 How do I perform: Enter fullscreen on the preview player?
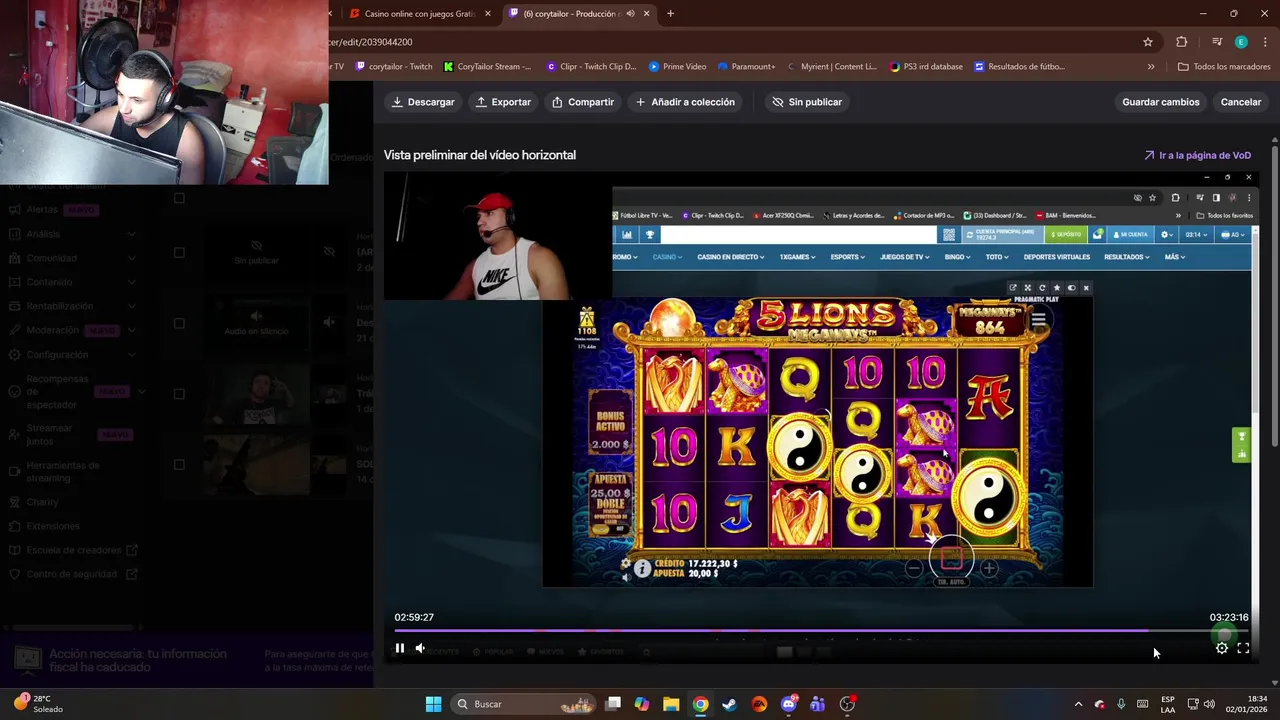1243,648
